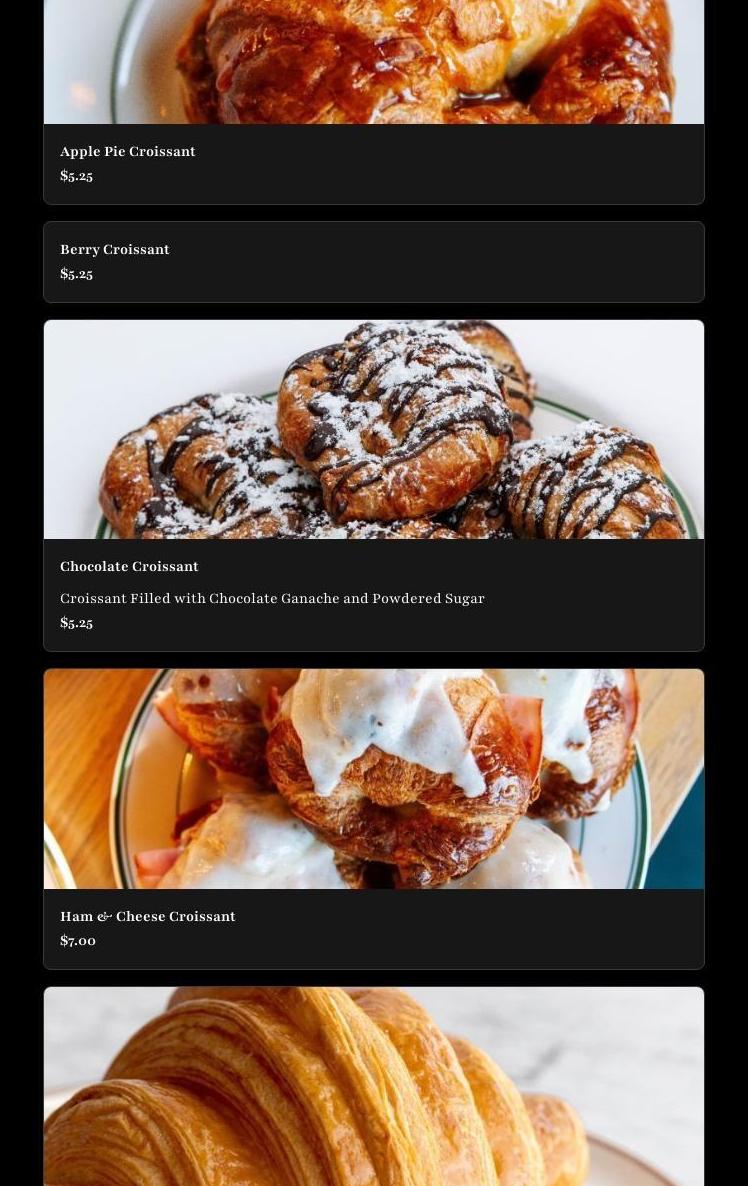This screenshot has height=1186, width=748.
Task: Click the Chocolate Croissant $5.25 price
Action: tap(76, 623)
